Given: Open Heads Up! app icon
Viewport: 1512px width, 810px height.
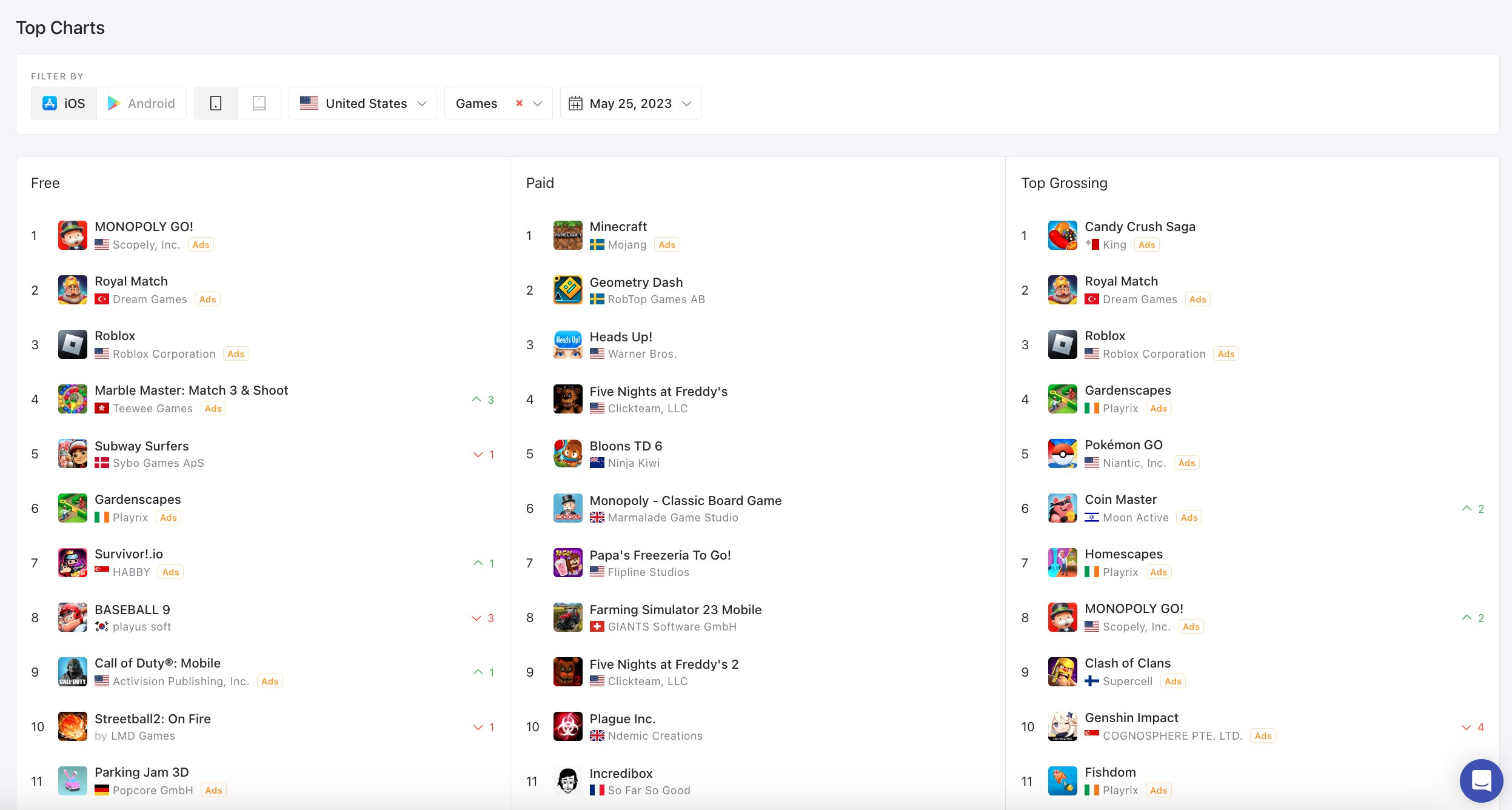Looking at the screenshot, I should click(568, 344).
